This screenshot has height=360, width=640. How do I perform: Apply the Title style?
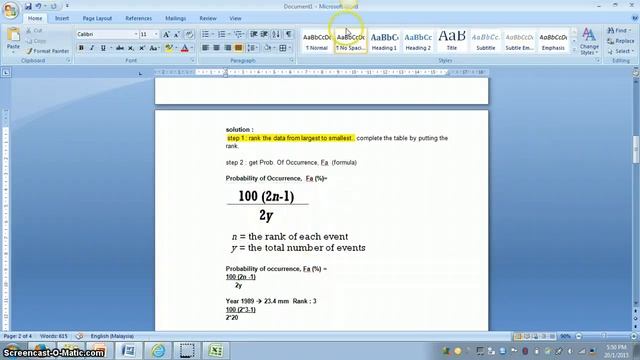[x=451, y=41]
